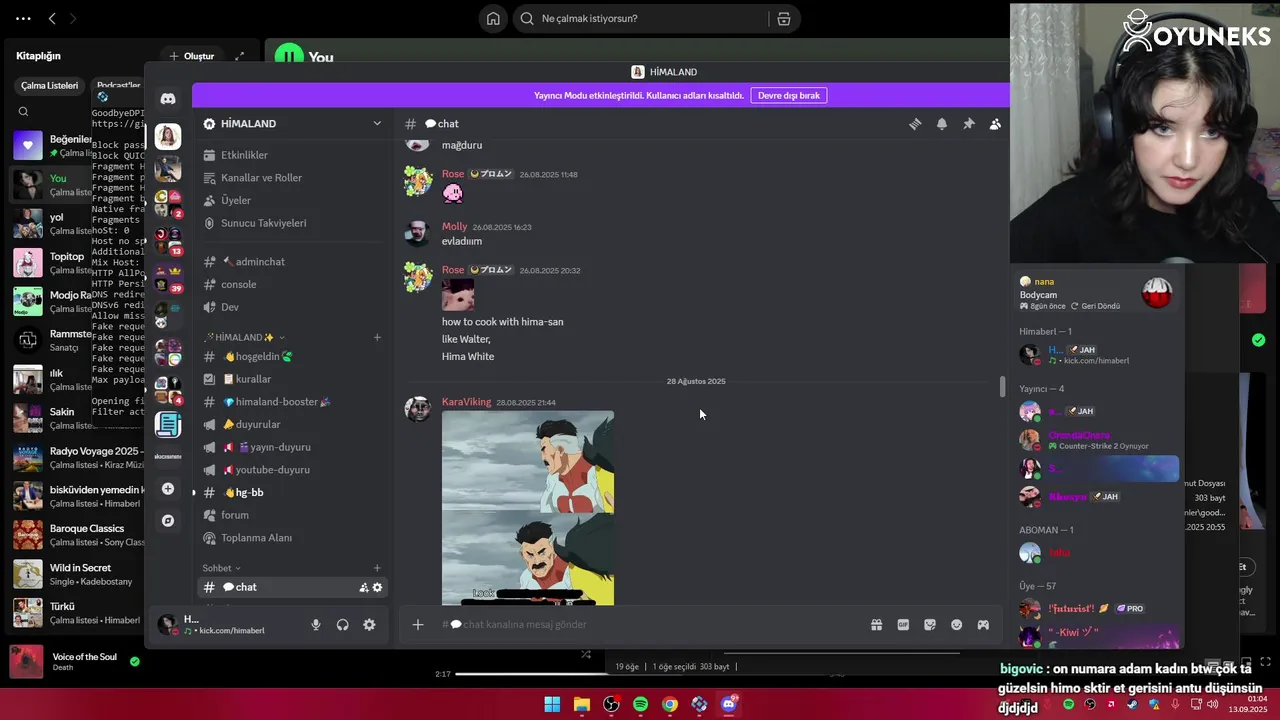Viewport: 1280px width, 720px height.
Task: Toggle member list icon in header
Action: point(995,124)
